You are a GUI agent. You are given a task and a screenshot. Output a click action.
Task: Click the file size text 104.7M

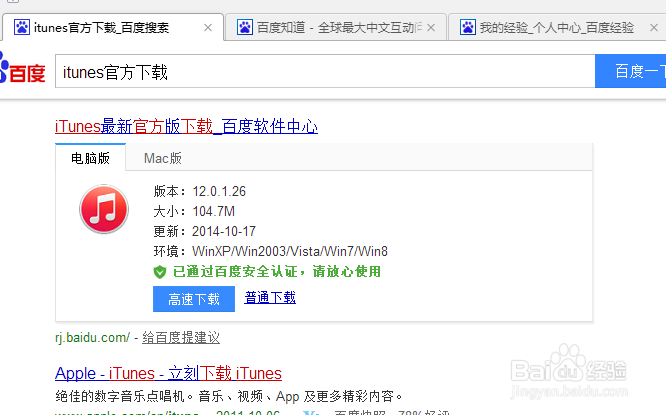pos(214,212)
